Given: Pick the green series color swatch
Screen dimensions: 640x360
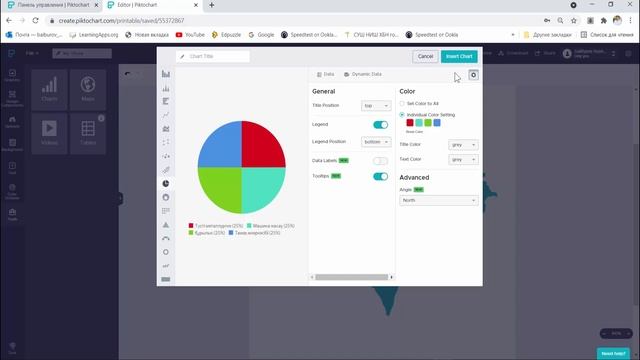Looking at the screenshot, I should (428, 122).
